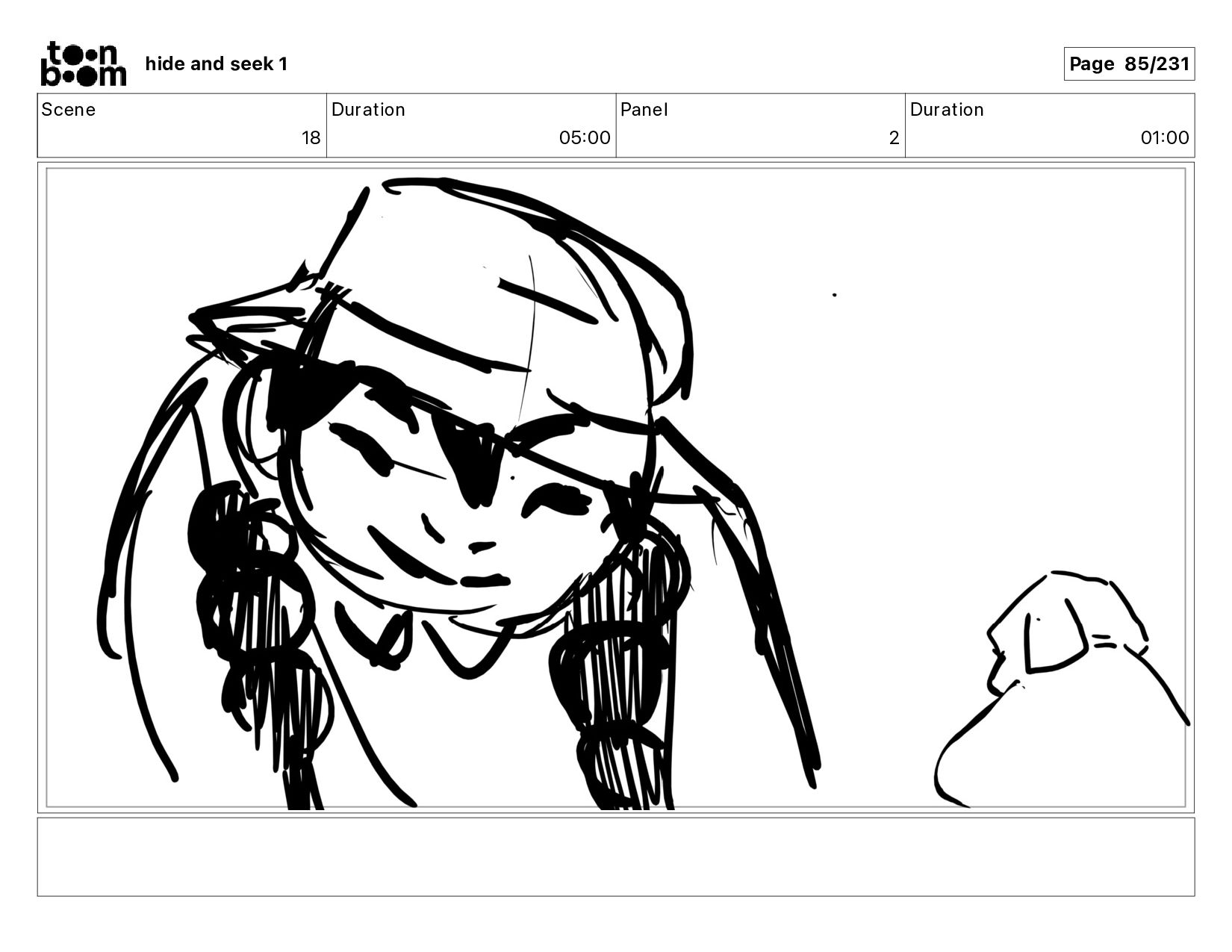This screenshot has width=1232, height=952.
Task: Select the scene duration value '05:00'
Action: click(585, 137)
